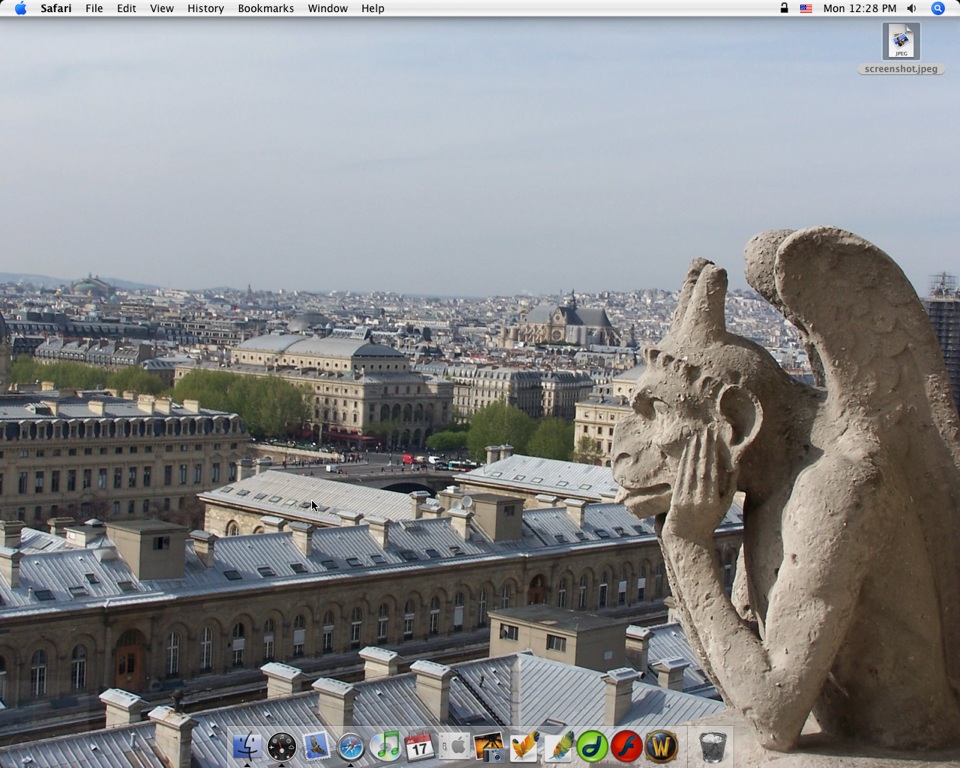Image resolution: width=960 pixels, height=768 pixels.
Task: Click the Safari compass icon in dock
Action: pyautogui.click(x=350, y=746)
